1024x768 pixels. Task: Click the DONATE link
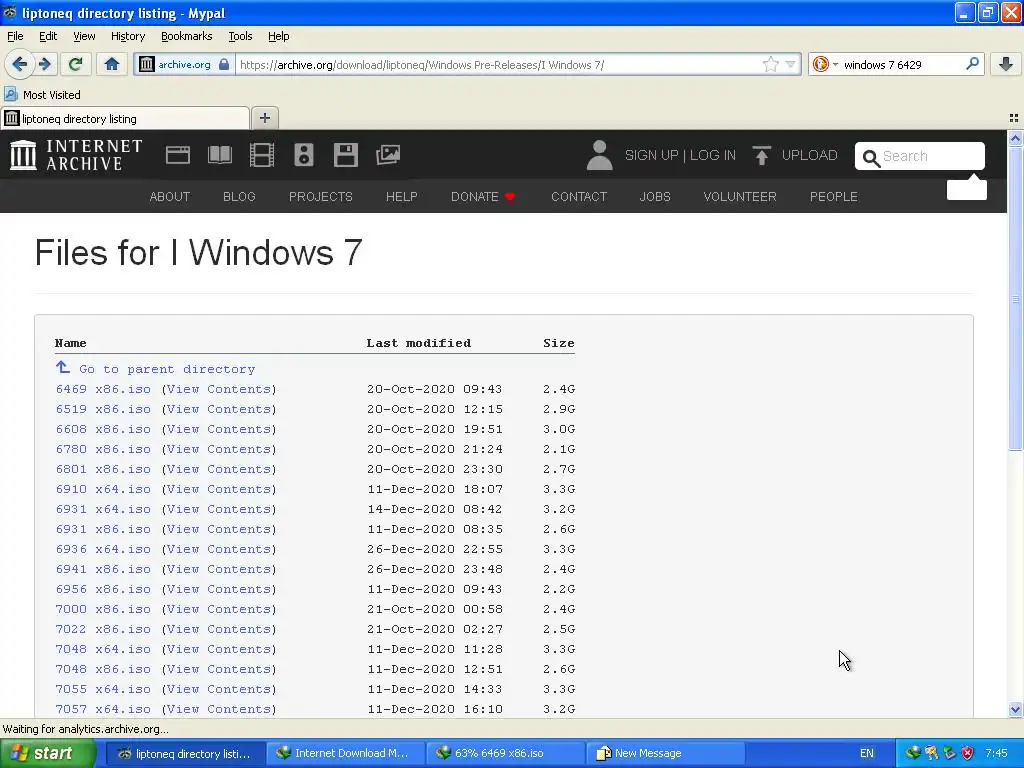pyautogui.click(x=483, y=197)
